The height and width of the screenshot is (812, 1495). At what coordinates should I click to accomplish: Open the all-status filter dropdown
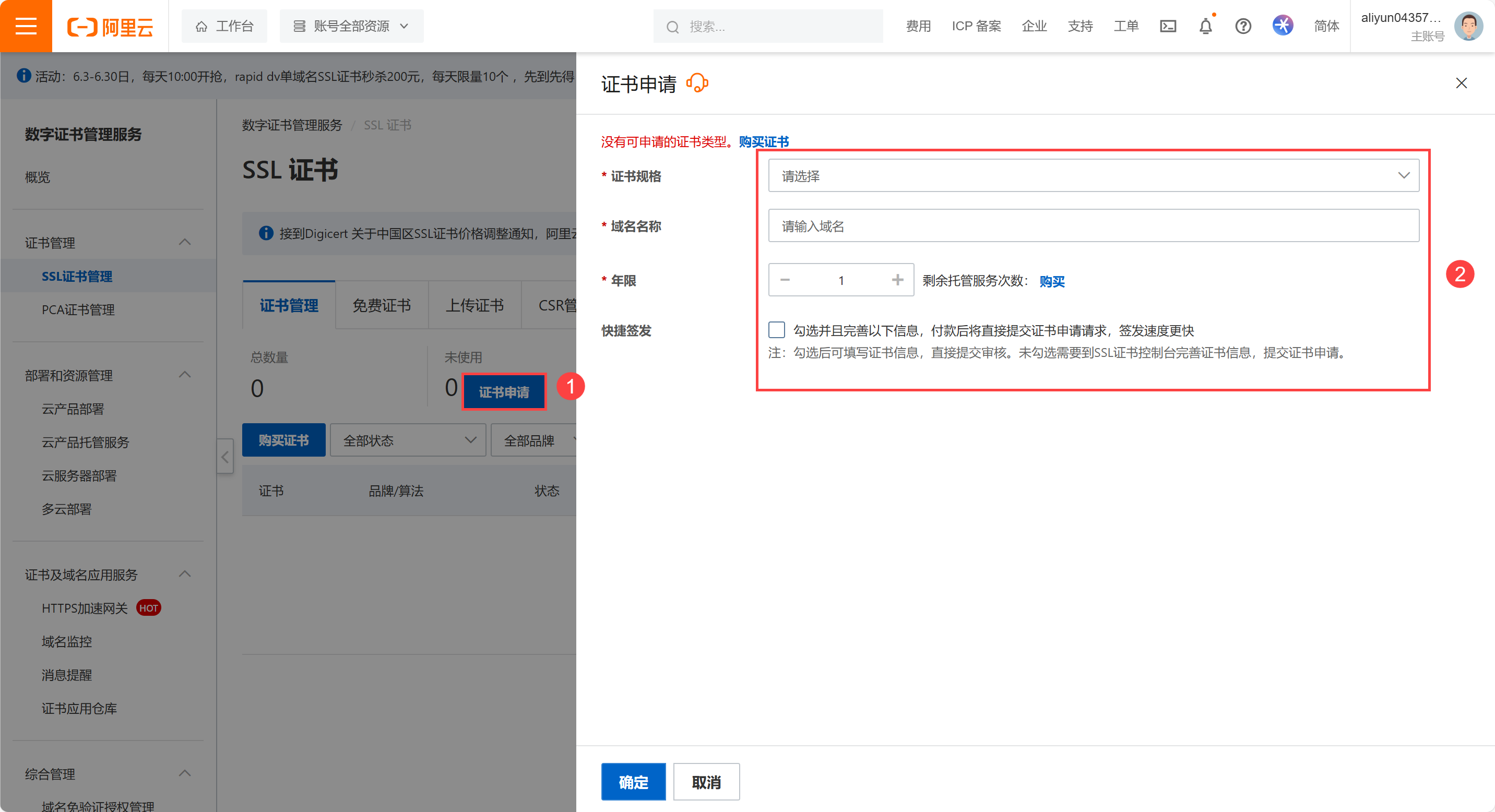(408, 440)
